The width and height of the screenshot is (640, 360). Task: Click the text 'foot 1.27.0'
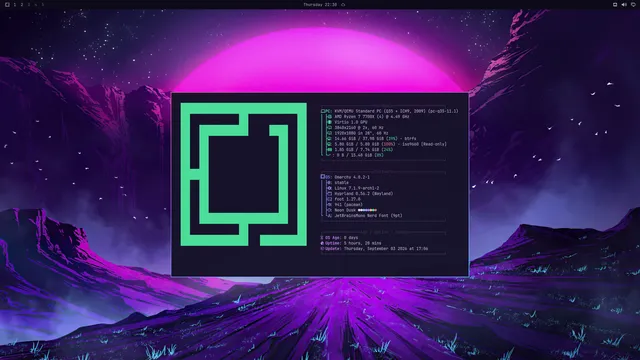click(x=347, y=199)
